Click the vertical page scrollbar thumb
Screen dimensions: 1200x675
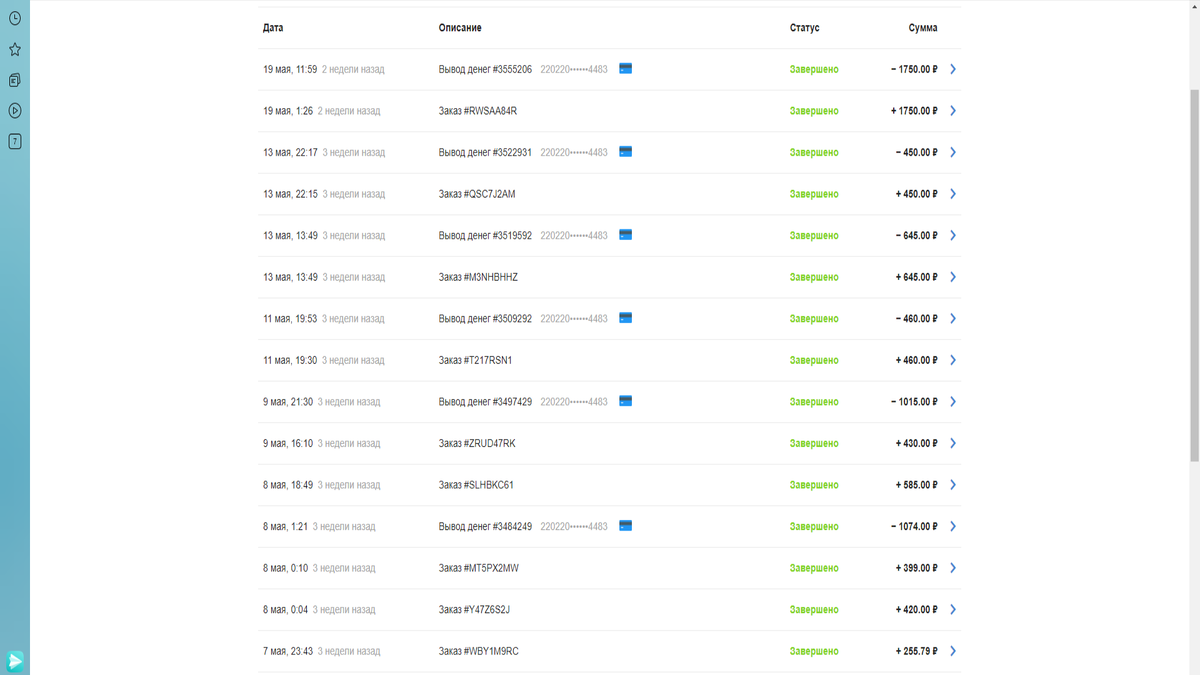pos(1194,275)
